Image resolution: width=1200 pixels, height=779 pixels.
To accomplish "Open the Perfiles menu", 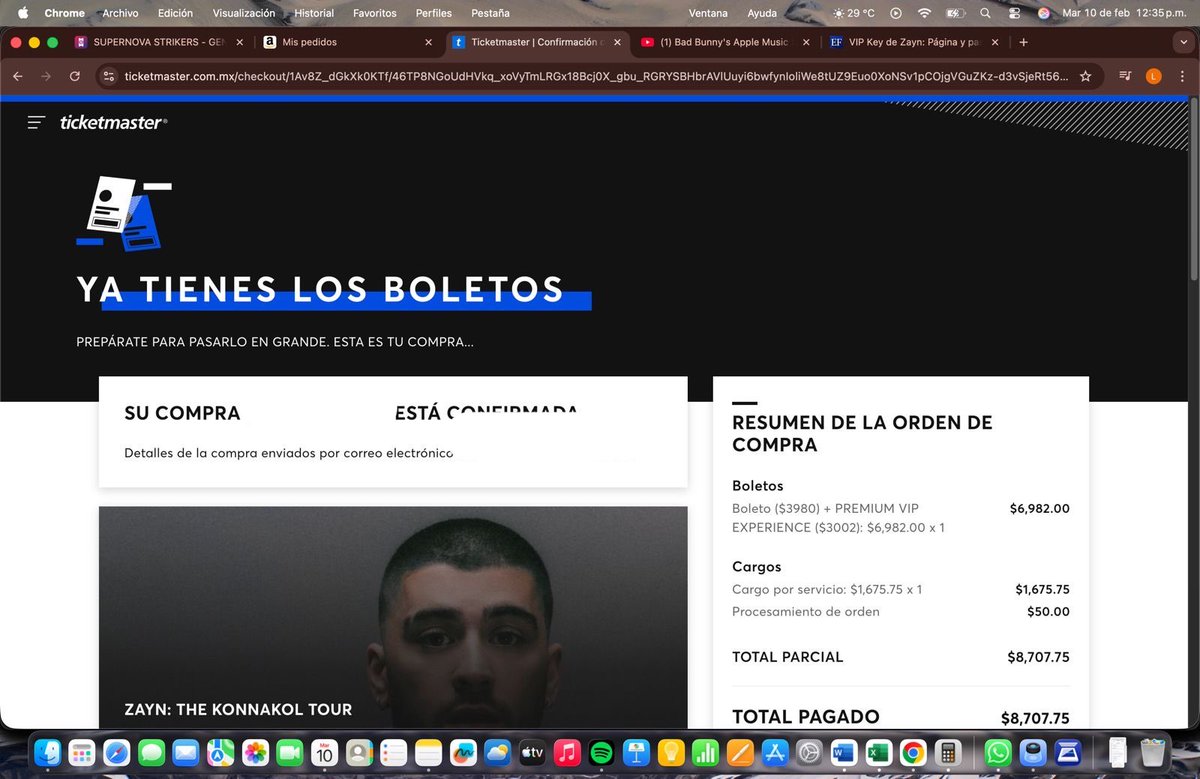I will point(434,13).
